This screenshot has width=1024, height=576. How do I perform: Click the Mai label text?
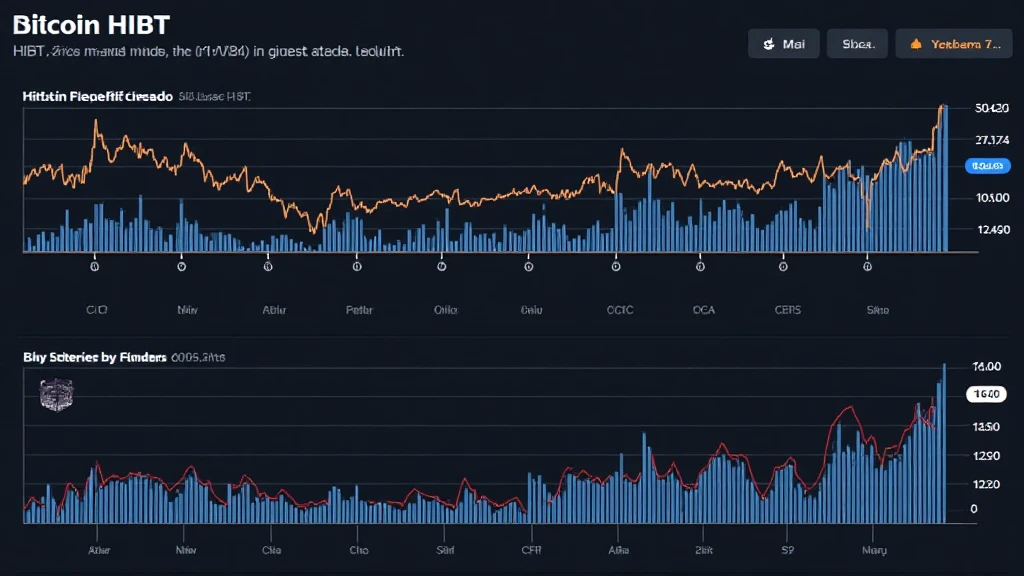[x=793, y=44]
